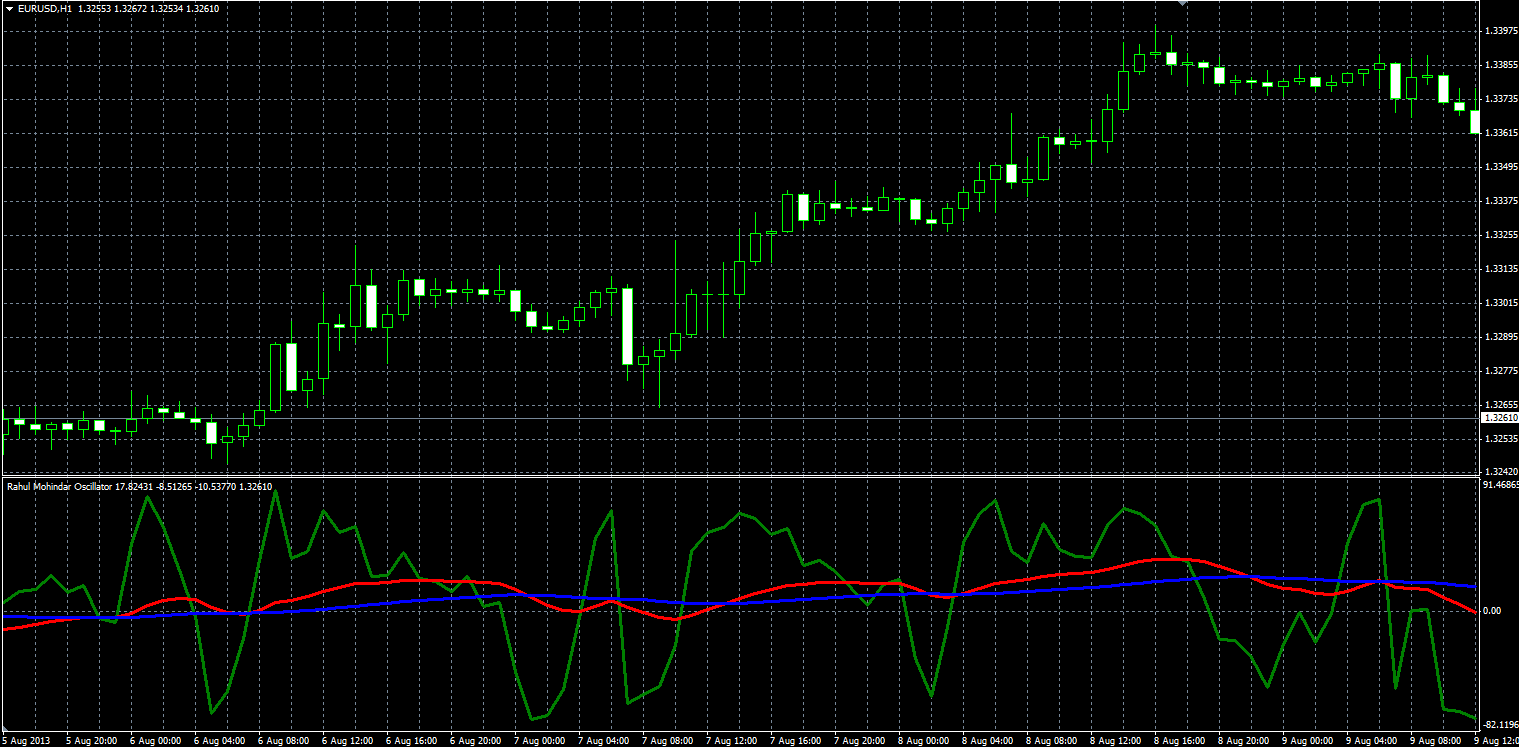This screenshot has height=747, width=1519.
Task: Click the EURUSD,H1 symbol title
Action: point(43,8)
